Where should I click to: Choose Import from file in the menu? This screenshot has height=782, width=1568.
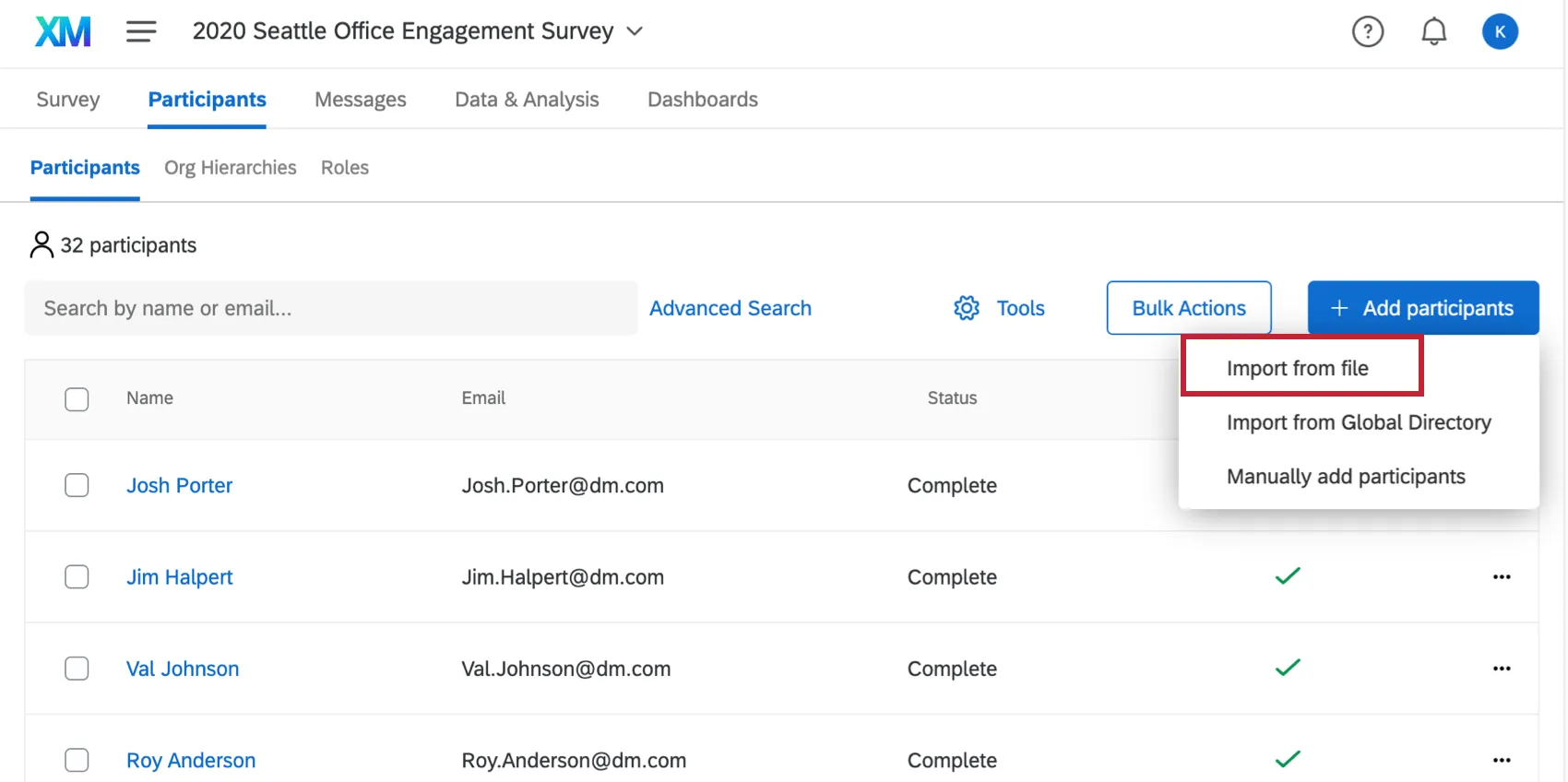(1297, 368)
